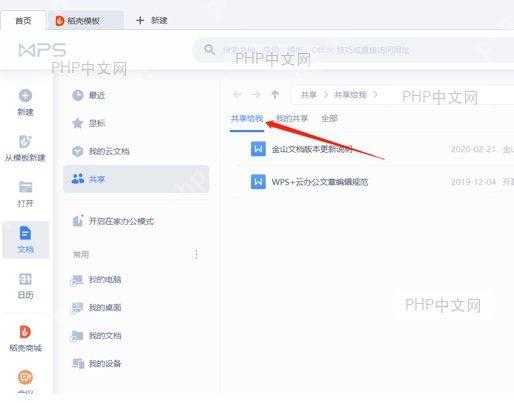Click the 我的桌面 icon
The height and width of the screenshot is (403, 514).
pos(77,308)
